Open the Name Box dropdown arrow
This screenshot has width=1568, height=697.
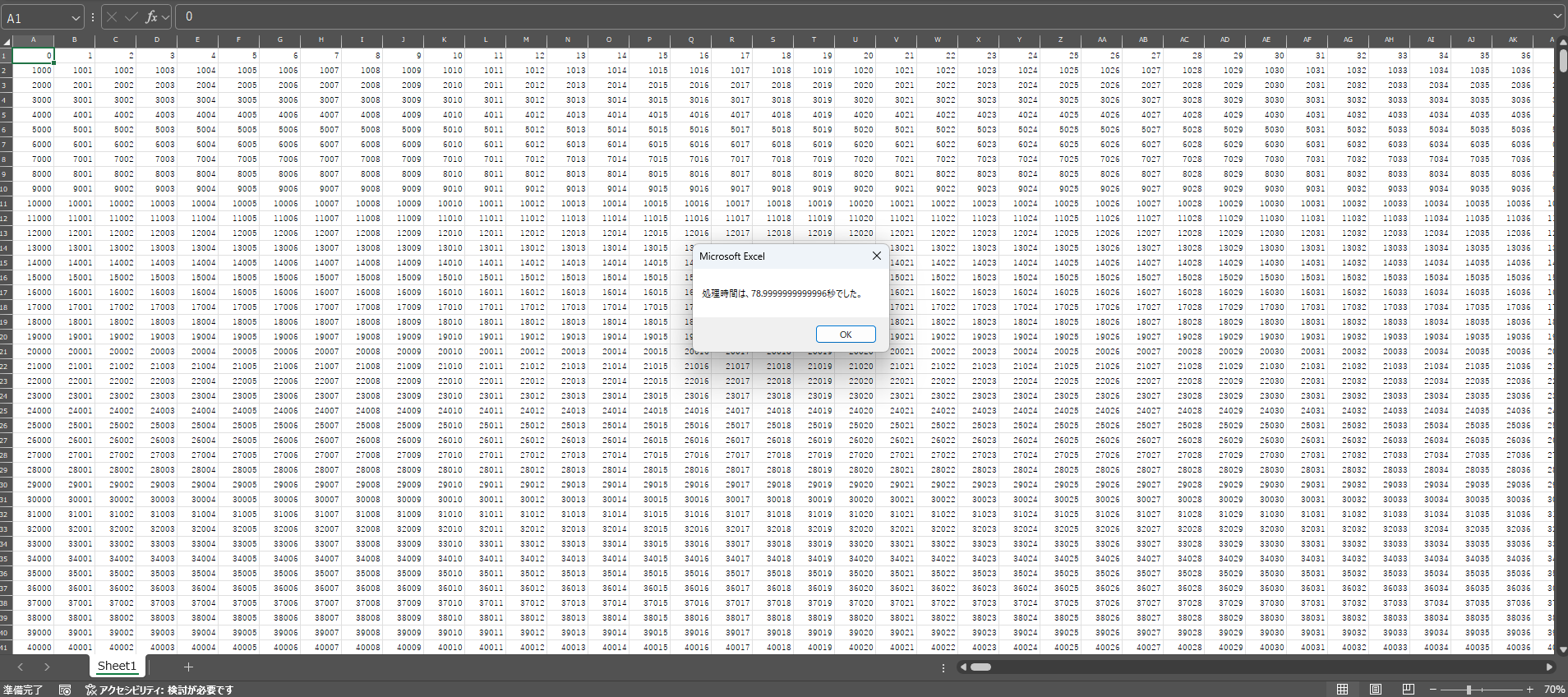[76, 17]
